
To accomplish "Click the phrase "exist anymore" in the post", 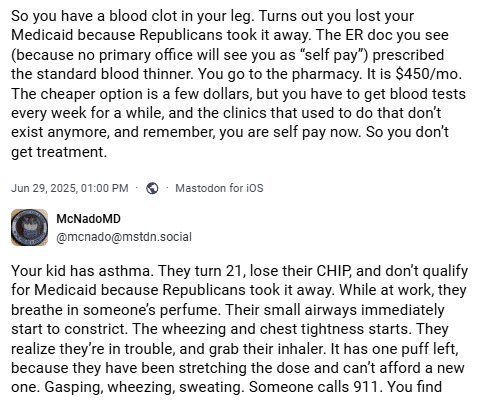I will [60, 132].
